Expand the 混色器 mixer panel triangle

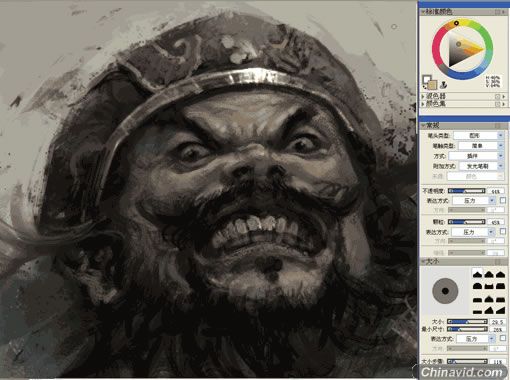coord(423,96)
